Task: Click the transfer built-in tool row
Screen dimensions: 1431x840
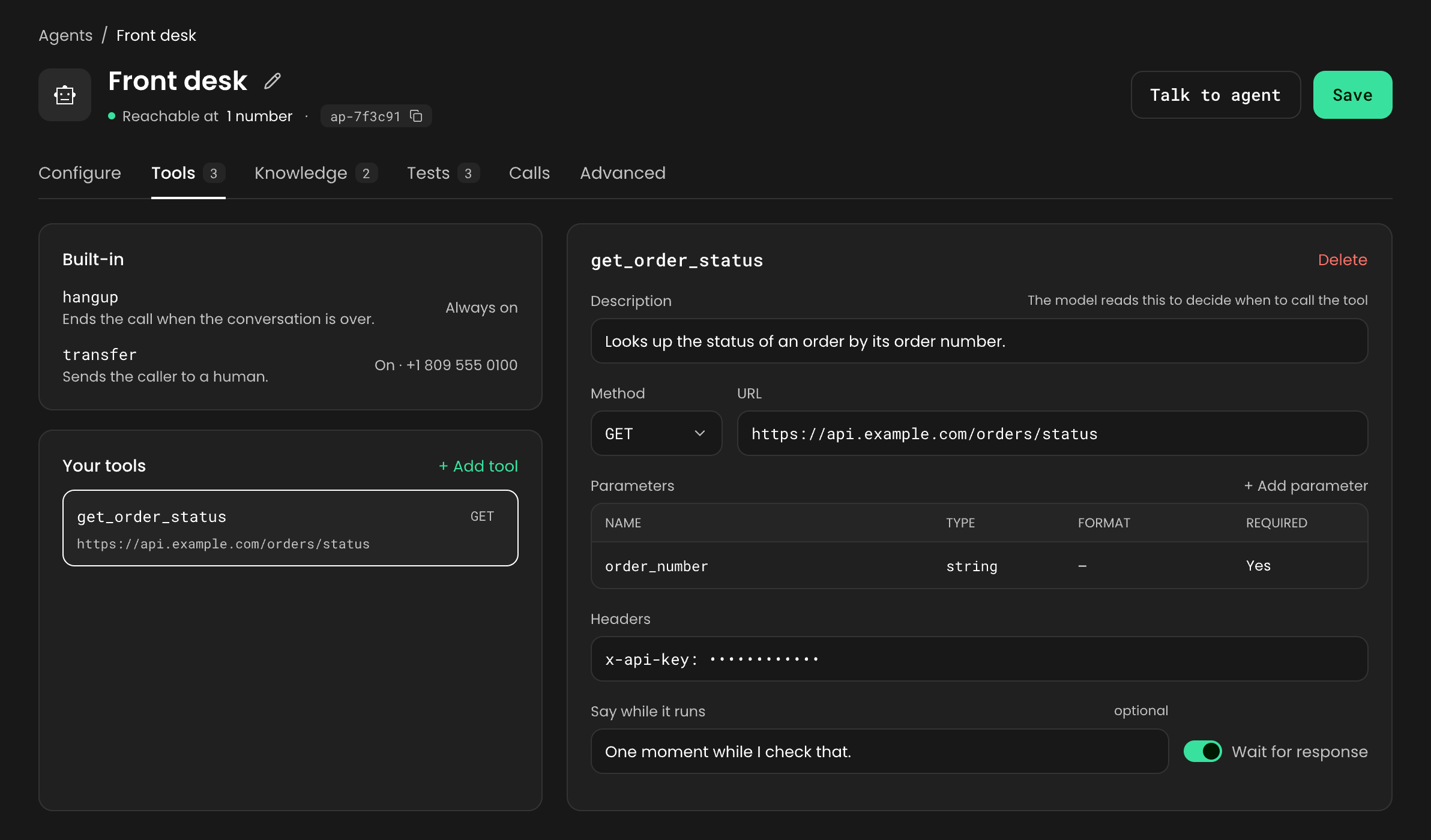Action: (291, 365)
